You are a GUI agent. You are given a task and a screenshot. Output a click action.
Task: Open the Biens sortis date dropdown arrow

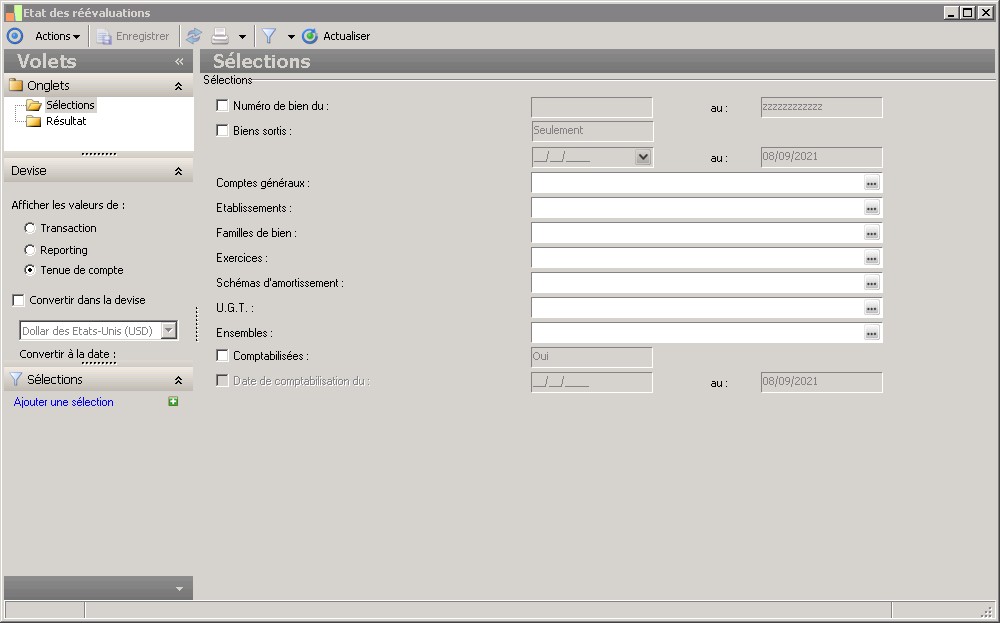[643, 157]
